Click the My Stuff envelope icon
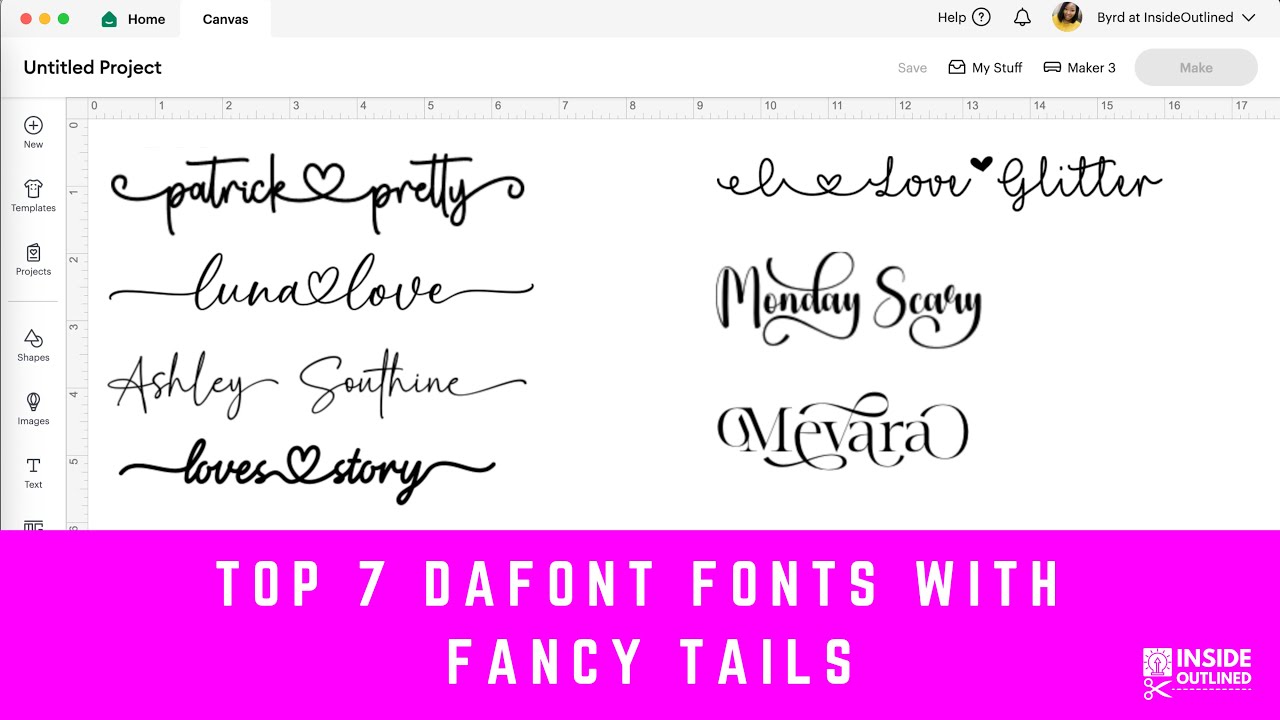This screenshot has width=1280, height=720. [x=957, y=67]
